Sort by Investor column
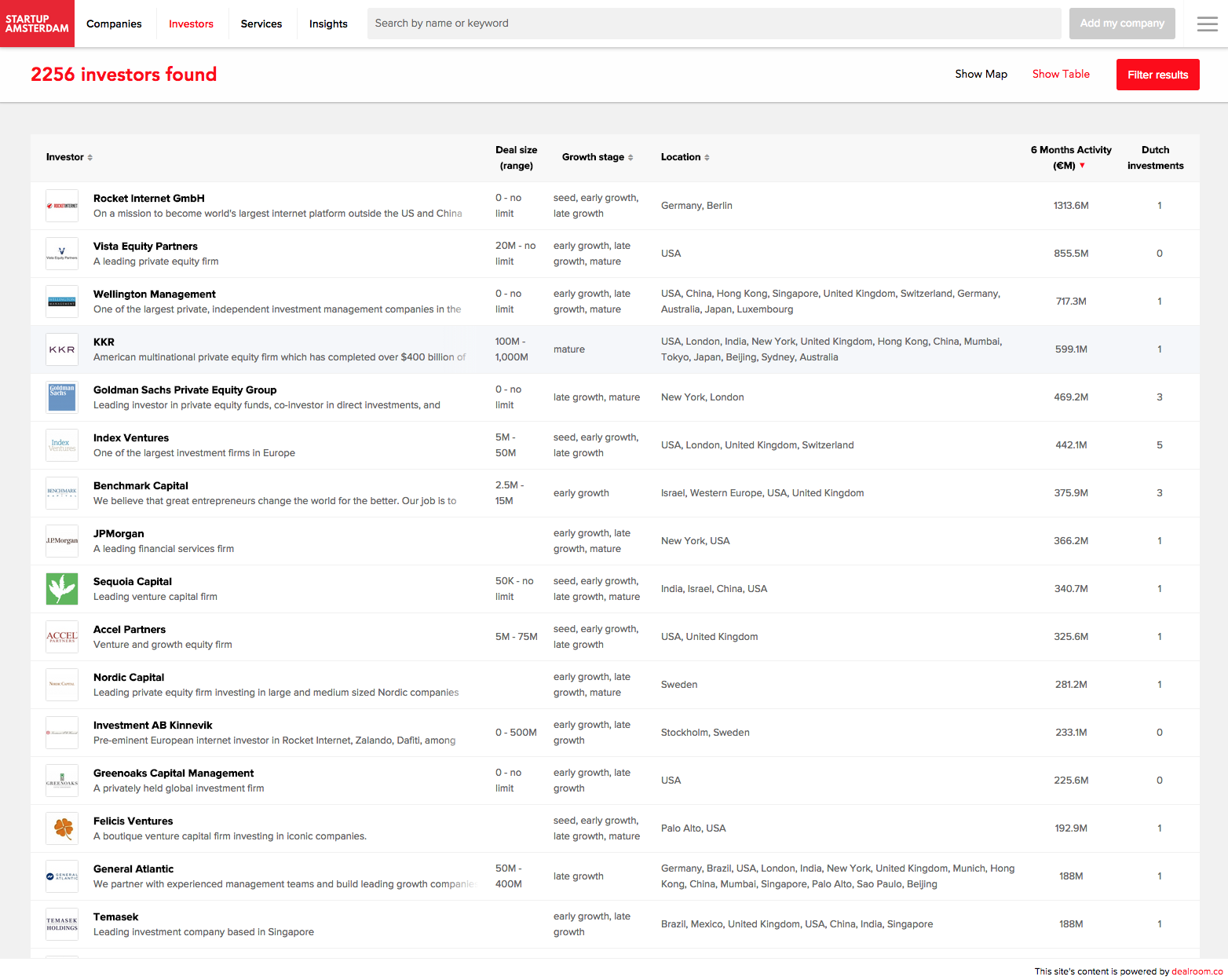Screen dimensions: 1228x980 click(69, 157)
